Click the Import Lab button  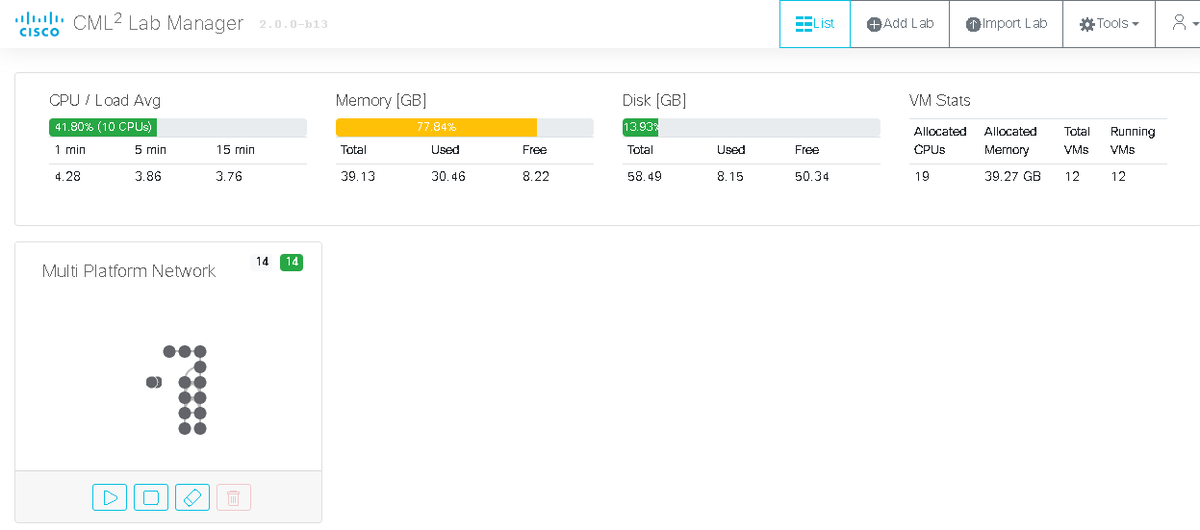pyautogui.click(x=1006, y=24)
